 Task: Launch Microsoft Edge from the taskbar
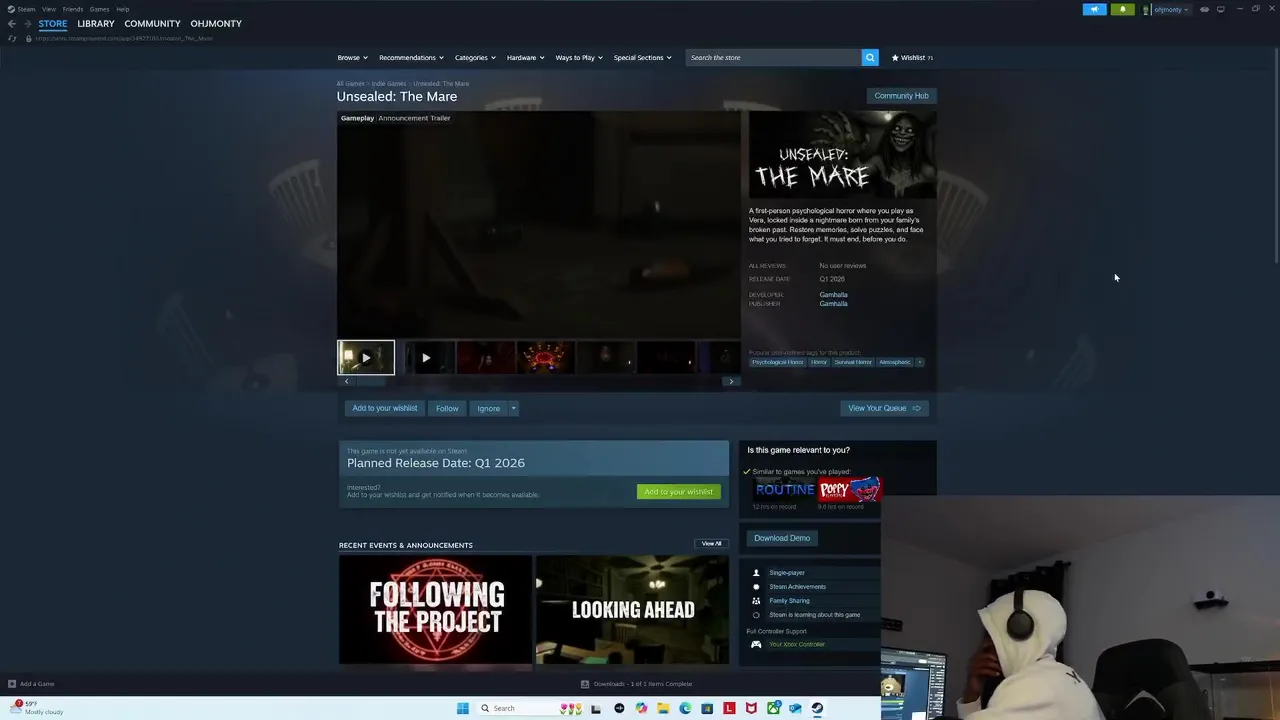pyautogui.click(x=685, y=708)
